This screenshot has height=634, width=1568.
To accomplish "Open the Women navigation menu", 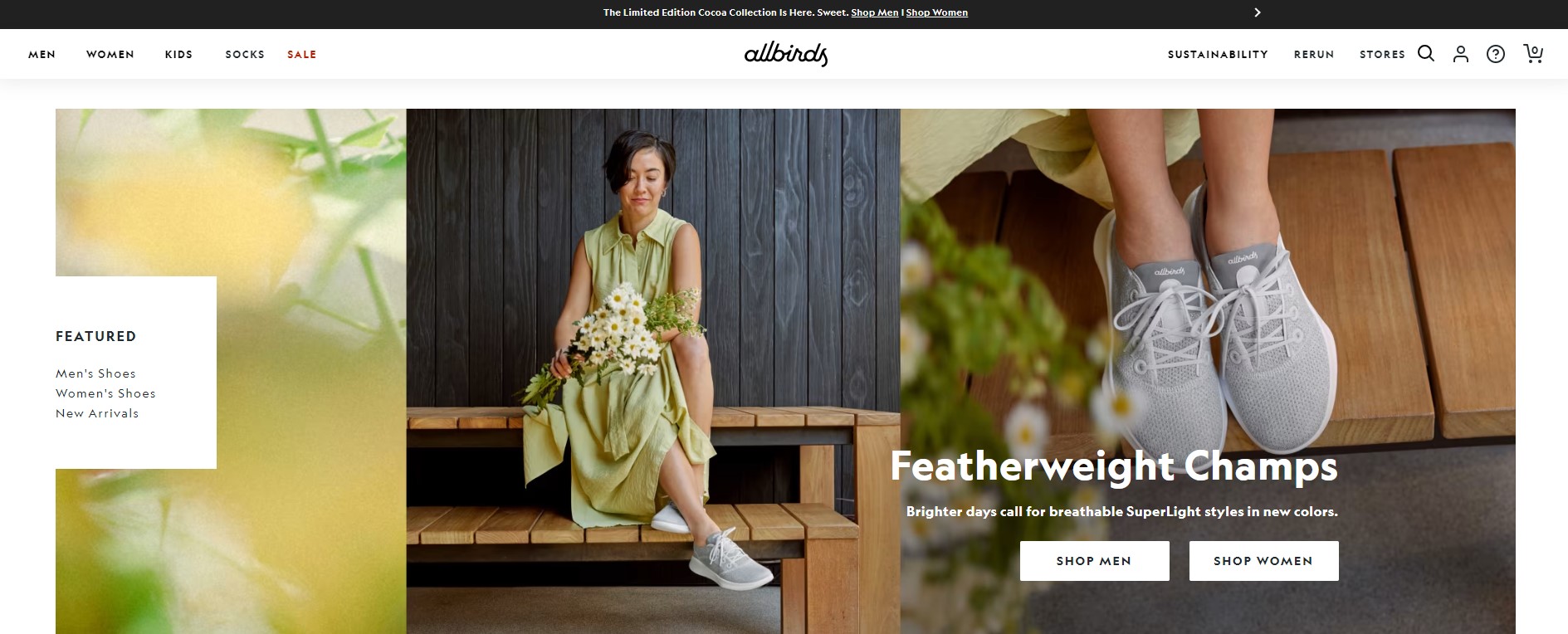I will point(110,55).
